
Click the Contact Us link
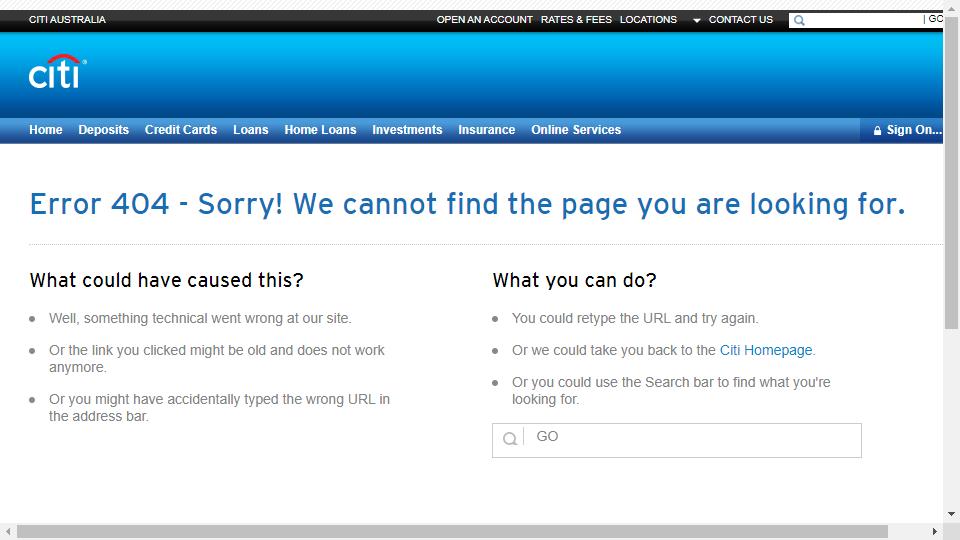pos(741,20)
